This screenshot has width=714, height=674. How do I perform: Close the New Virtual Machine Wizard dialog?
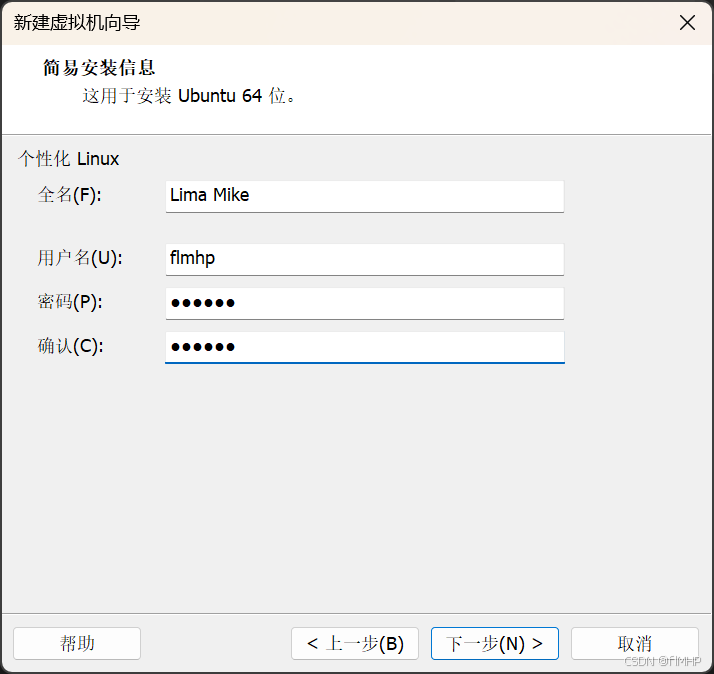click(x=687, y=22)
